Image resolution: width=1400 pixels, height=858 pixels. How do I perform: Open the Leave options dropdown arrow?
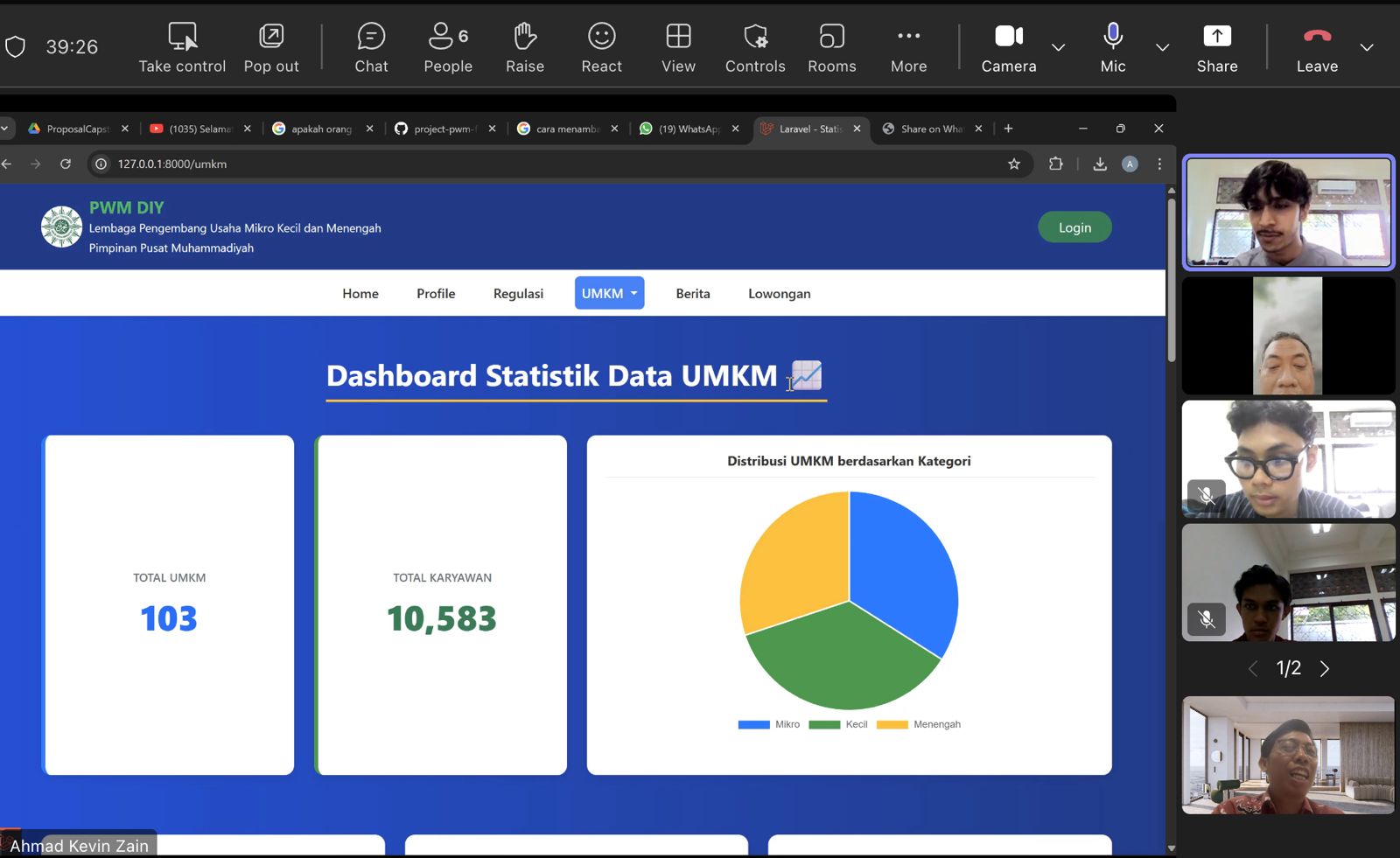[x=1367, y=47]
